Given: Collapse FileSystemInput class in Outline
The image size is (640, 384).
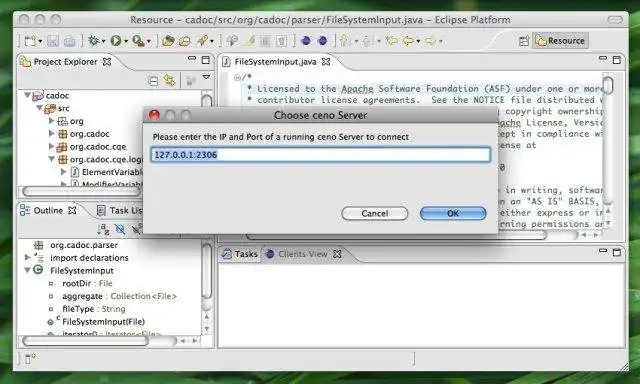Looking at the screenshot, I should (x=27, y=270).
